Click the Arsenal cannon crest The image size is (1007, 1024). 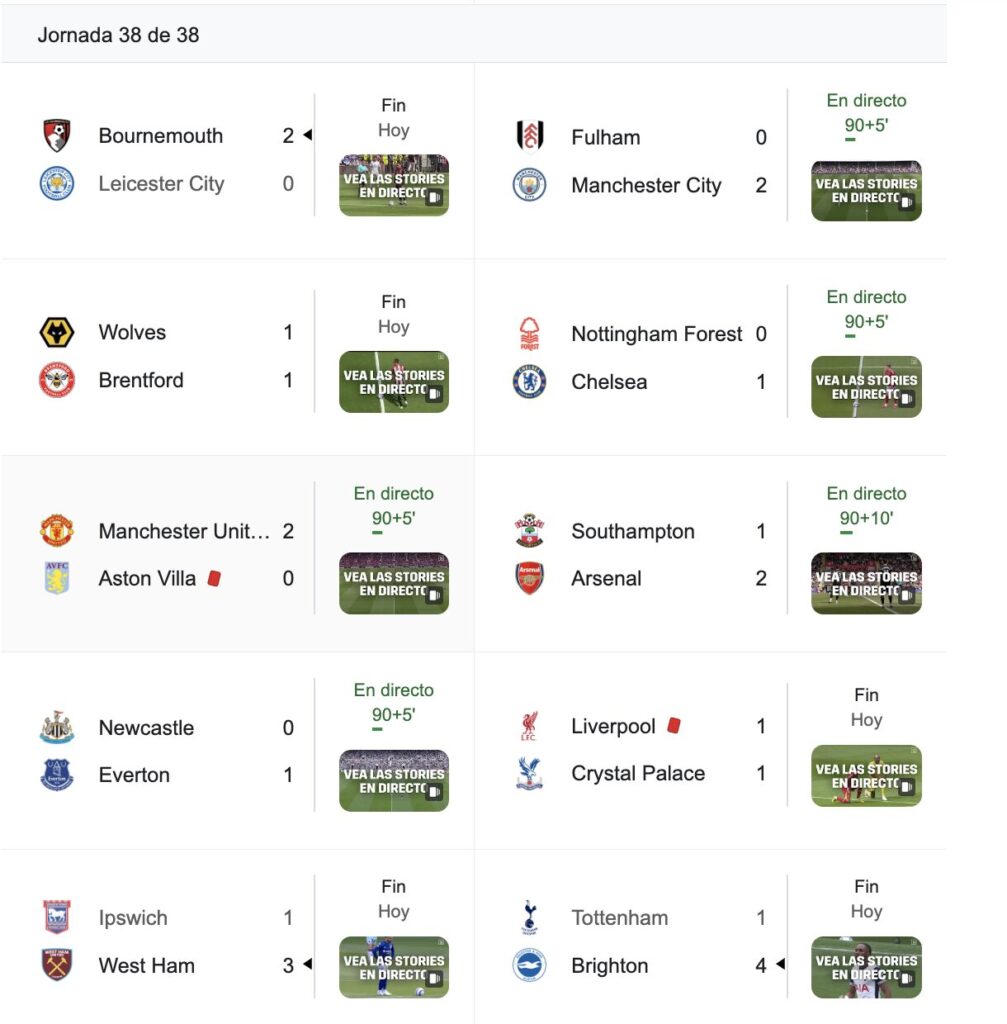click(530, 578)
